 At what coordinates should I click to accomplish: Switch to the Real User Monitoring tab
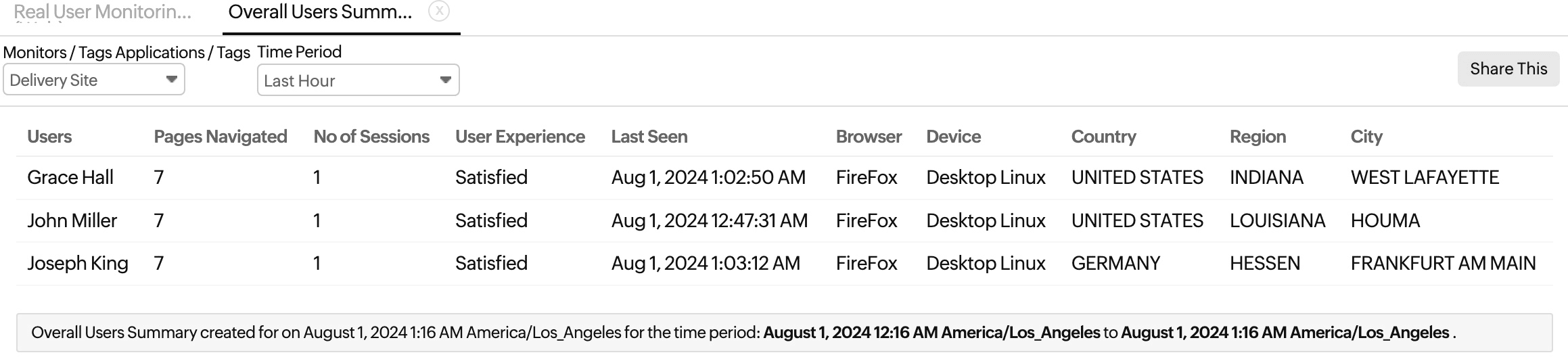click(x=102, y=12)
